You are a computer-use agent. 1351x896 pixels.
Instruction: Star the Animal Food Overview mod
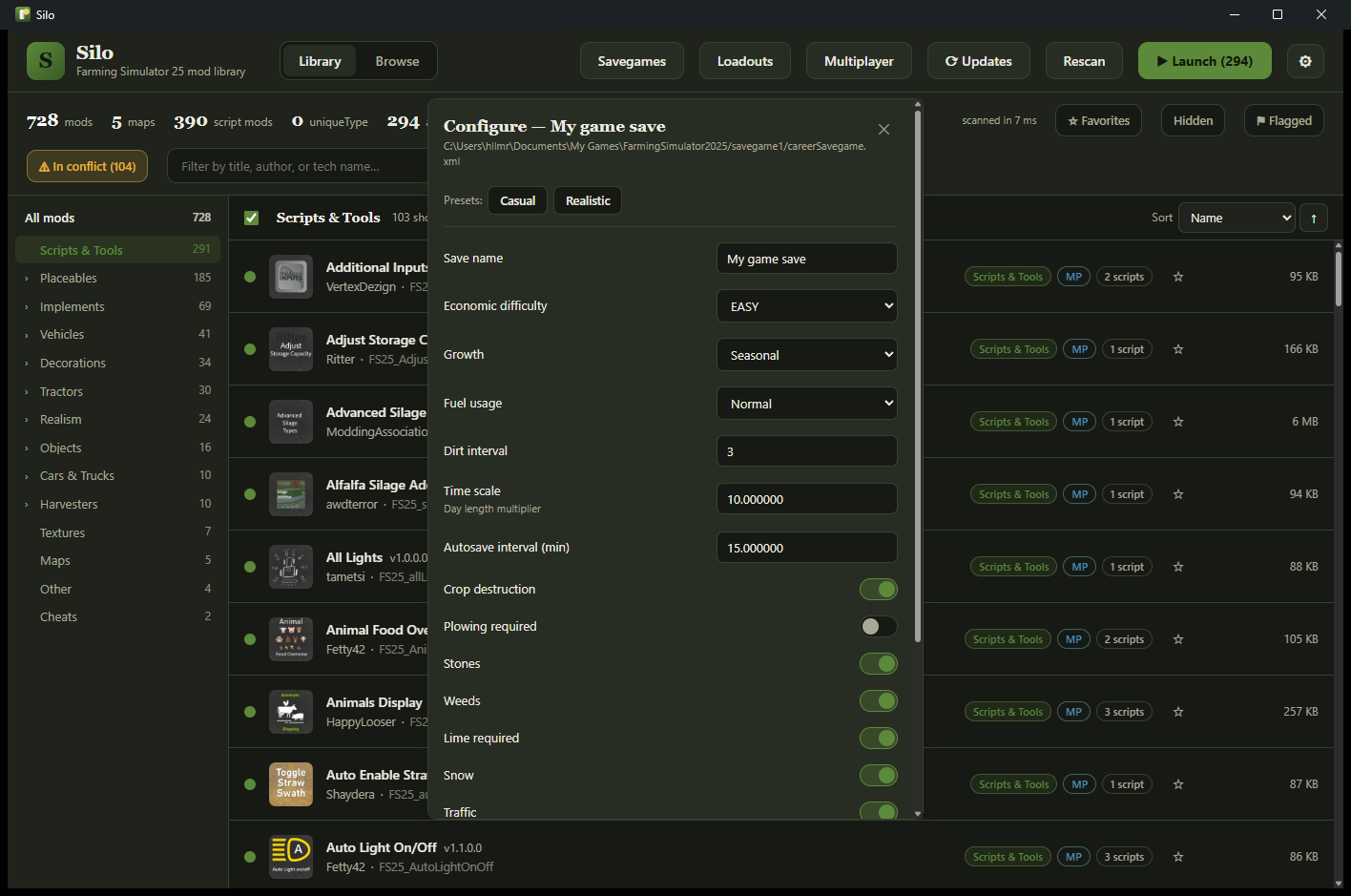pos(1178,639)
